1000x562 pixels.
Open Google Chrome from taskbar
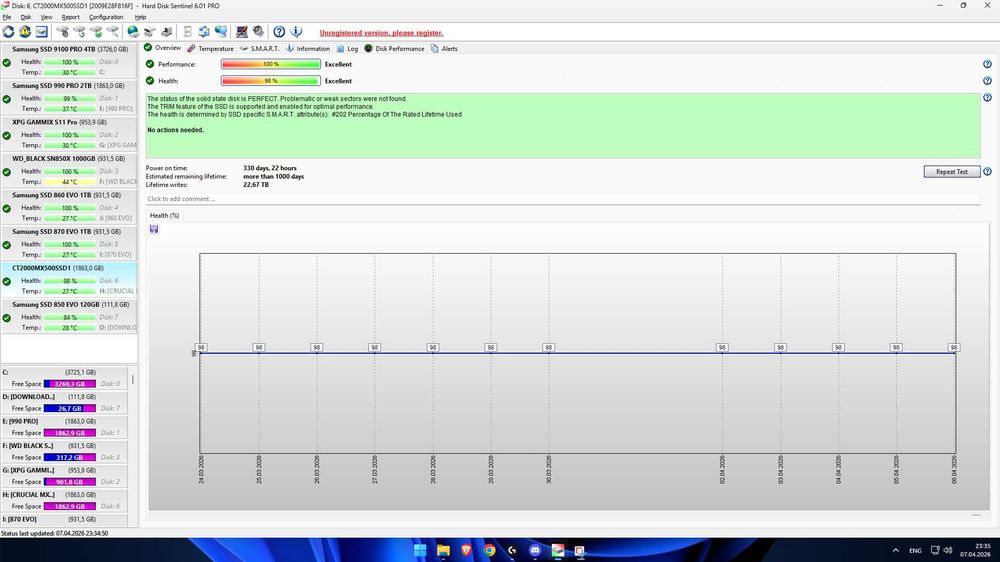tap(489, 550)
